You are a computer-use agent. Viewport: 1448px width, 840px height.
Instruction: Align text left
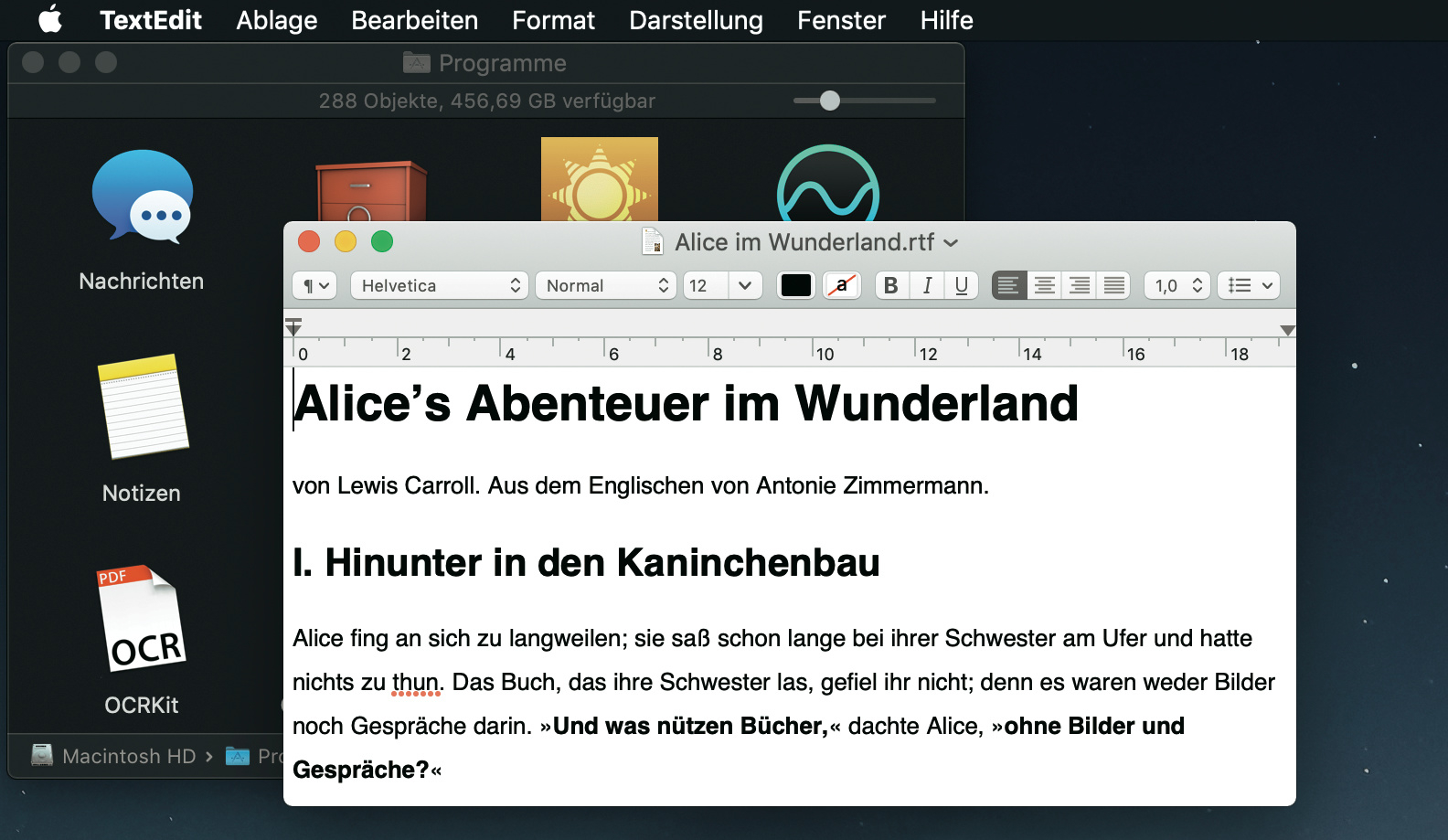1009,286
